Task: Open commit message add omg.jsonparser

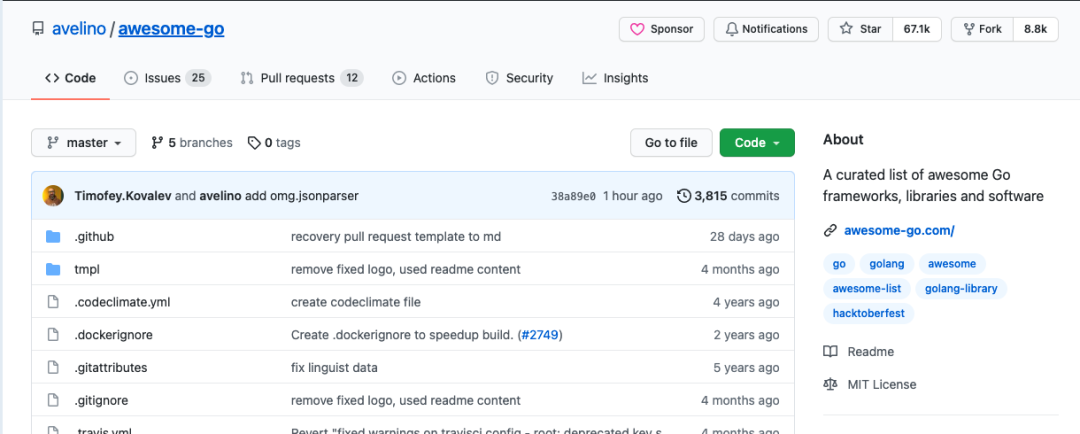Action: [302, 196]
